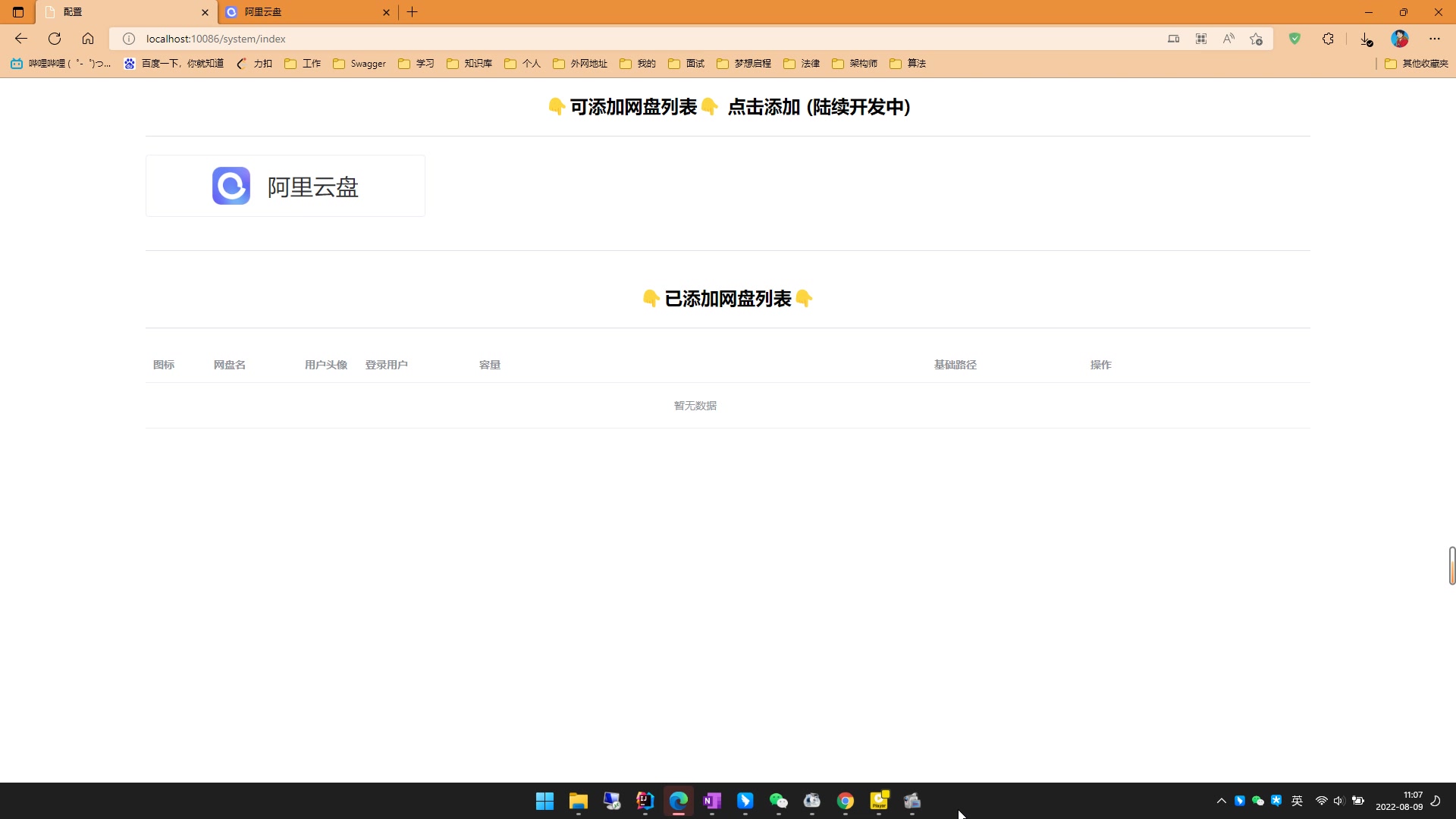The image size is (1456, 819).
Task: Go to browser home page icon
Action: (x=88, y=39)
